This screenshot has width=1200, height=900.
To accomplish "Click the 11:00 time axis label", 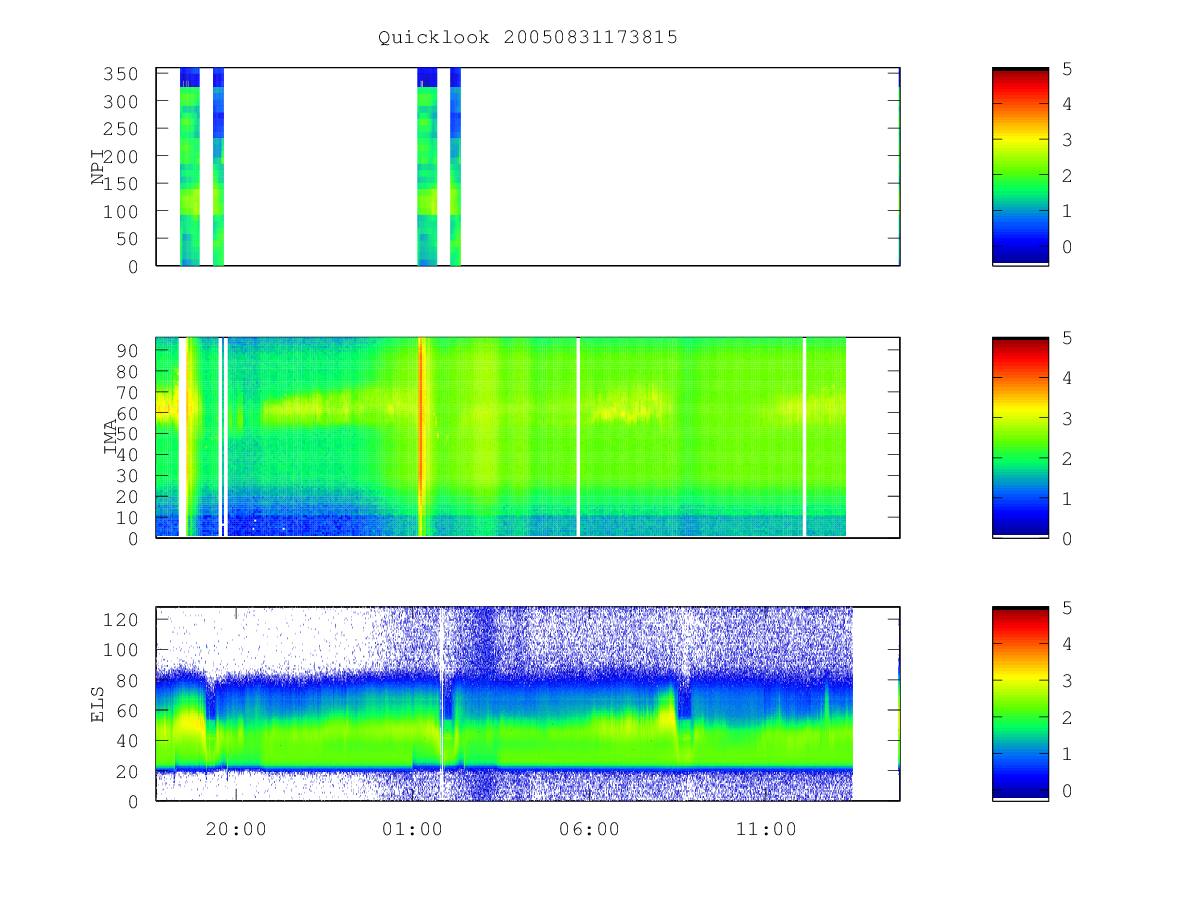I will pos(766,829).
